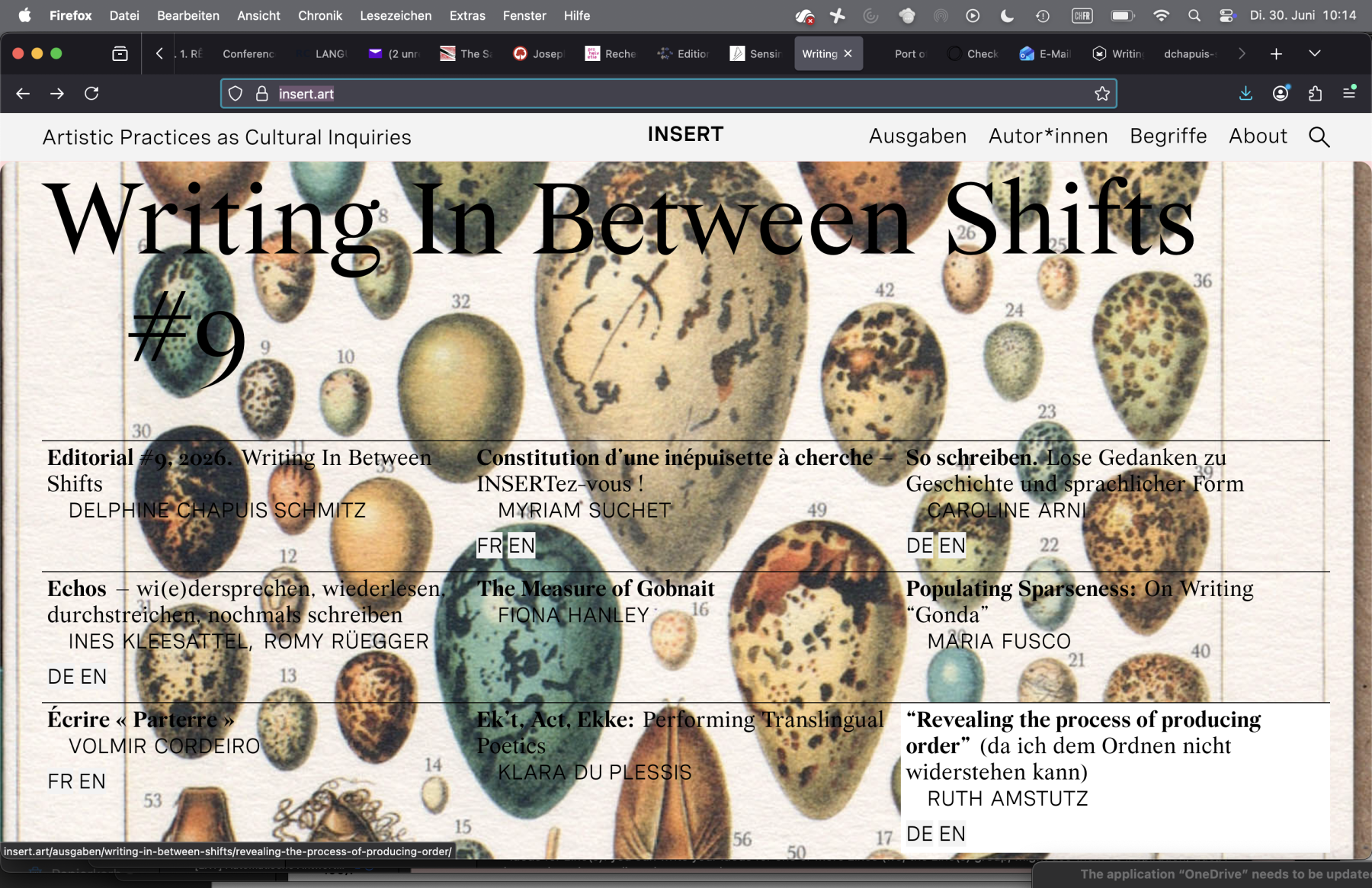Show tracking protection shield info

click(236, 94)
